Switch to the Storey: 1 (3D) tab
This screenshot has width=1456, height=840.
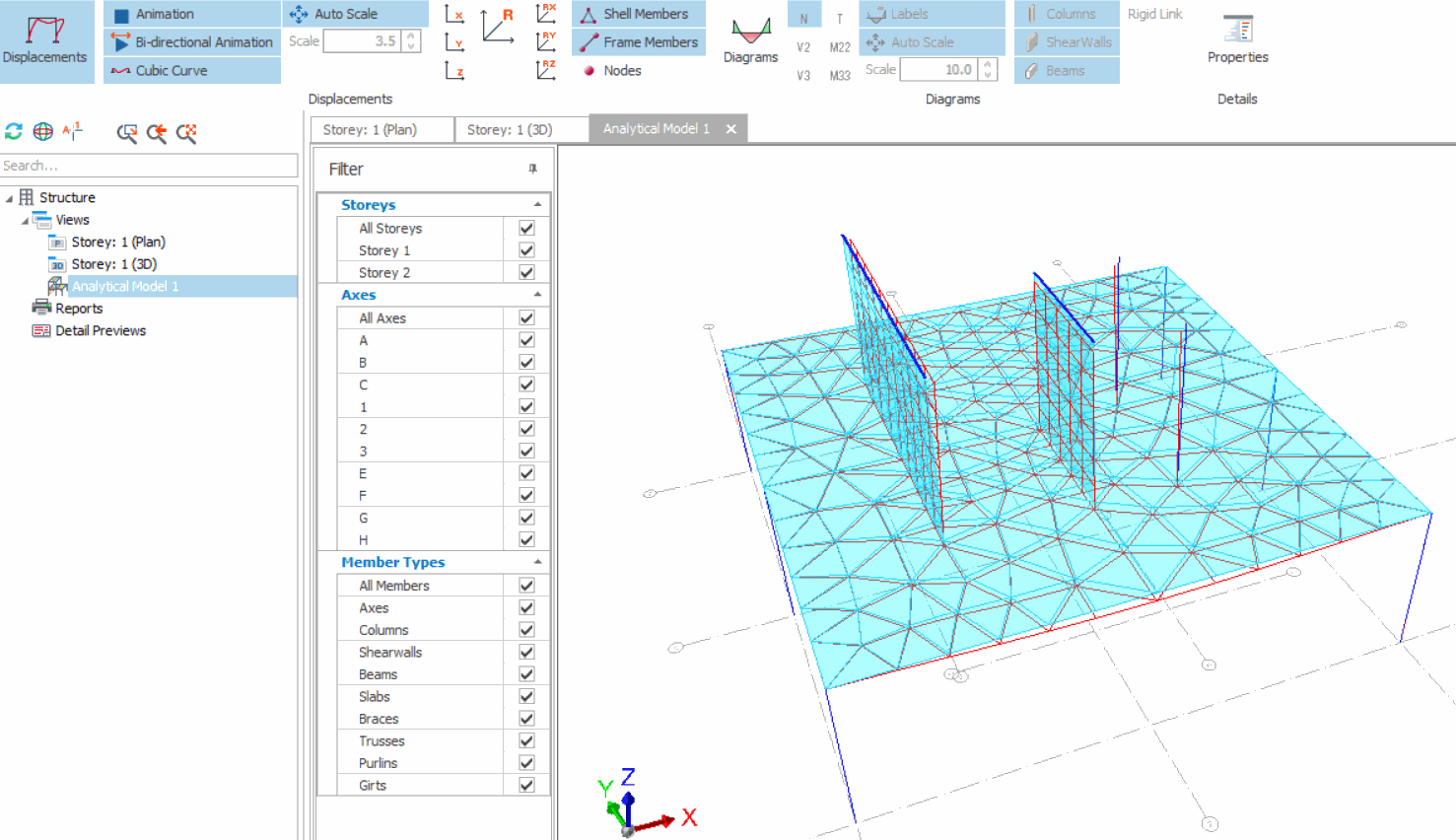[x=510, y=130]
